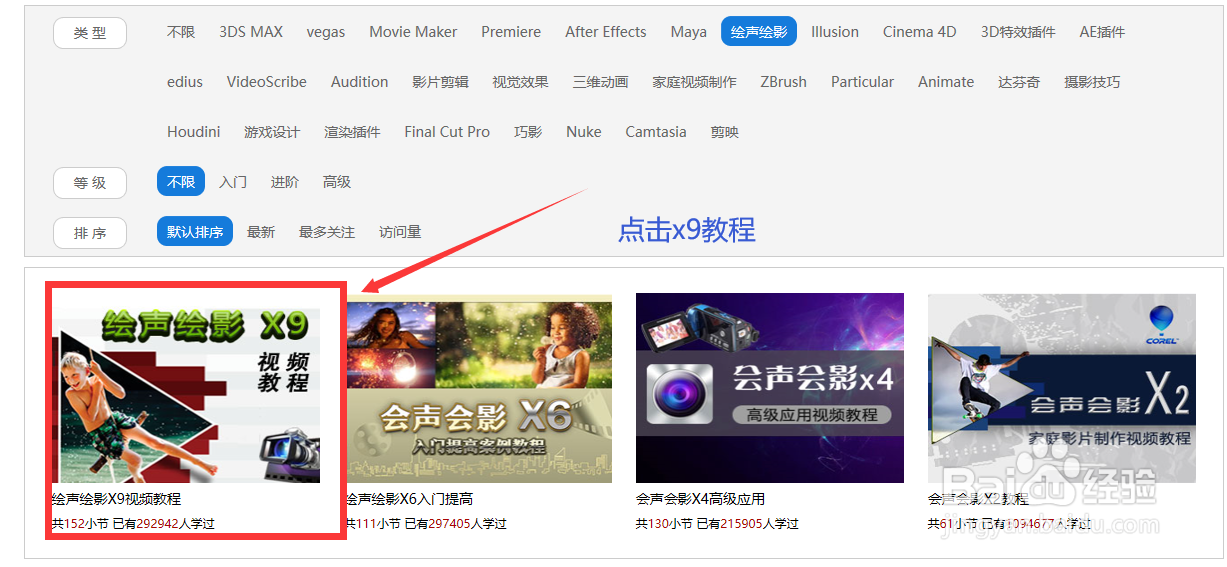Filter level by 入门
The width and height of the screenshot is (1227, 567).
click(x=233, y=182)
